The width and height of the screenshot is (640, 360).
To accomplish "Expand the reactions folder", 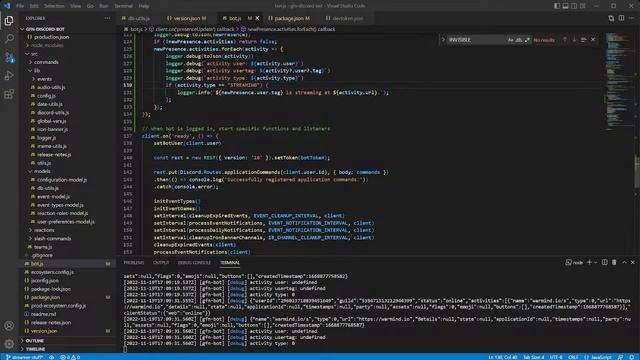I will click(x=44, y=230).
